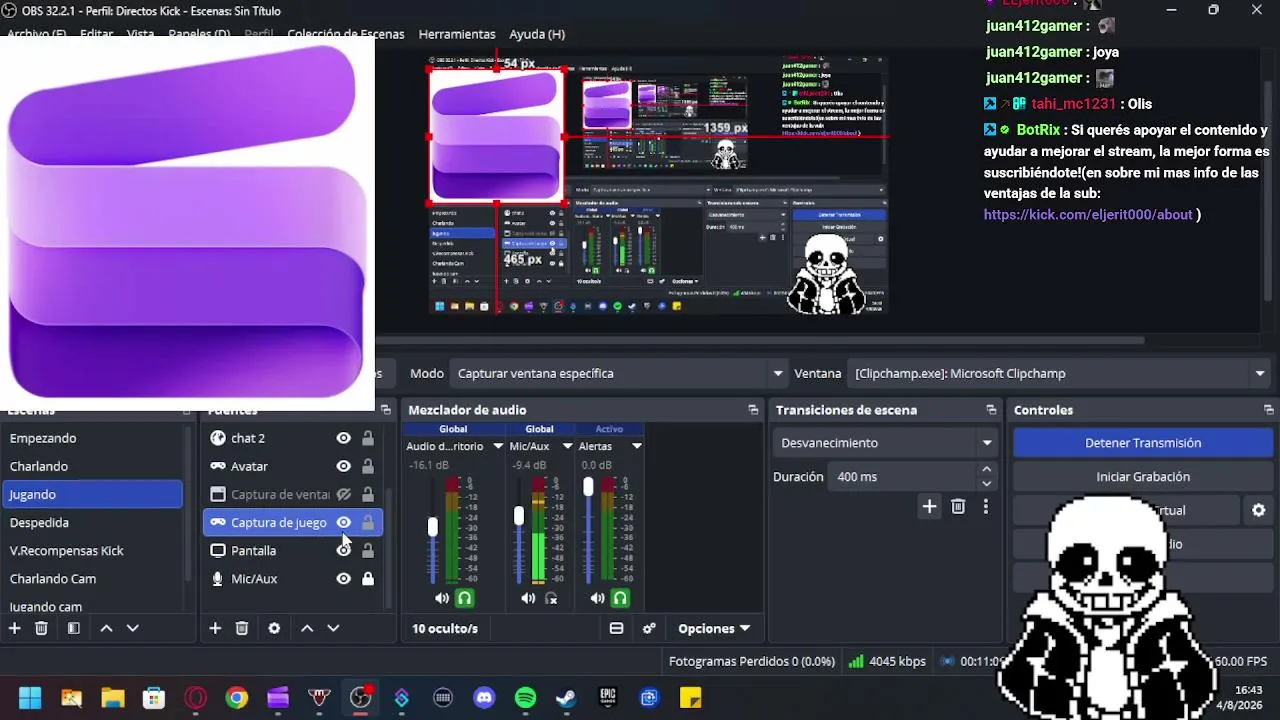Toggle Alertas monitoring headphones
This screenshot has height=720, width=1280.
(620, 598)
